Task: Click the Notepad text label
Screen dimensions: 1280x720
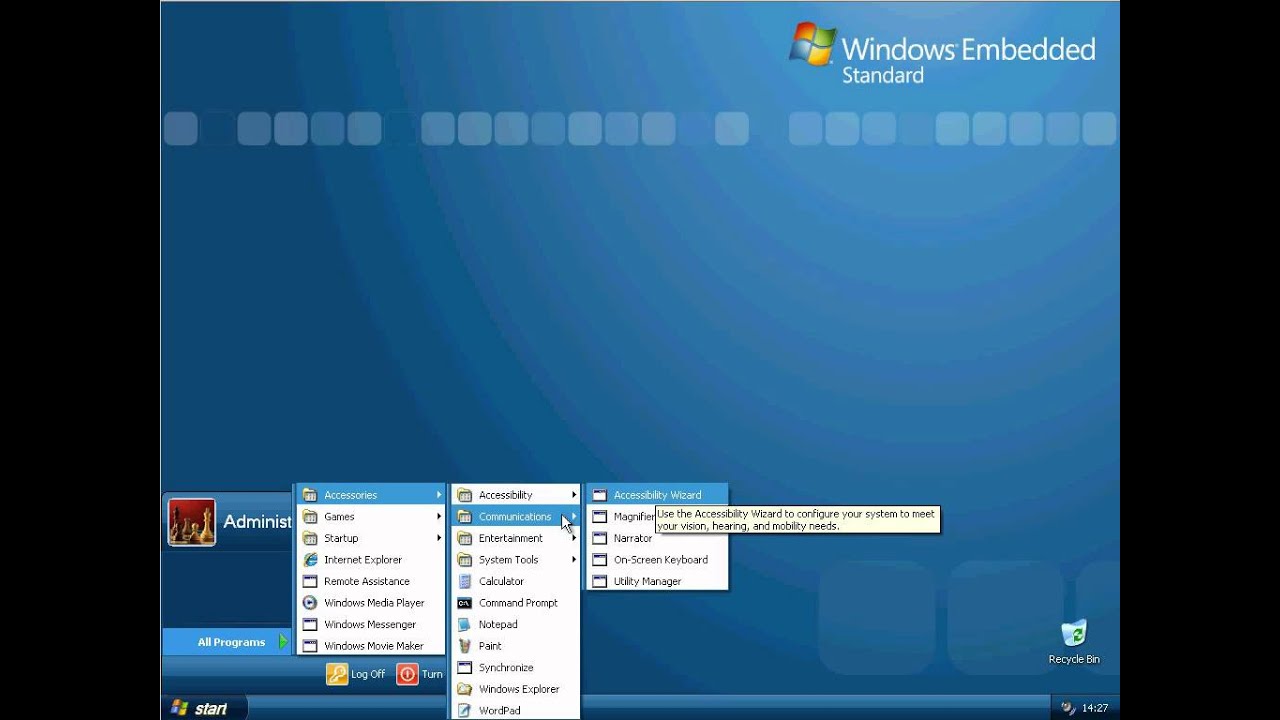Action: click(x=498, y=624)
